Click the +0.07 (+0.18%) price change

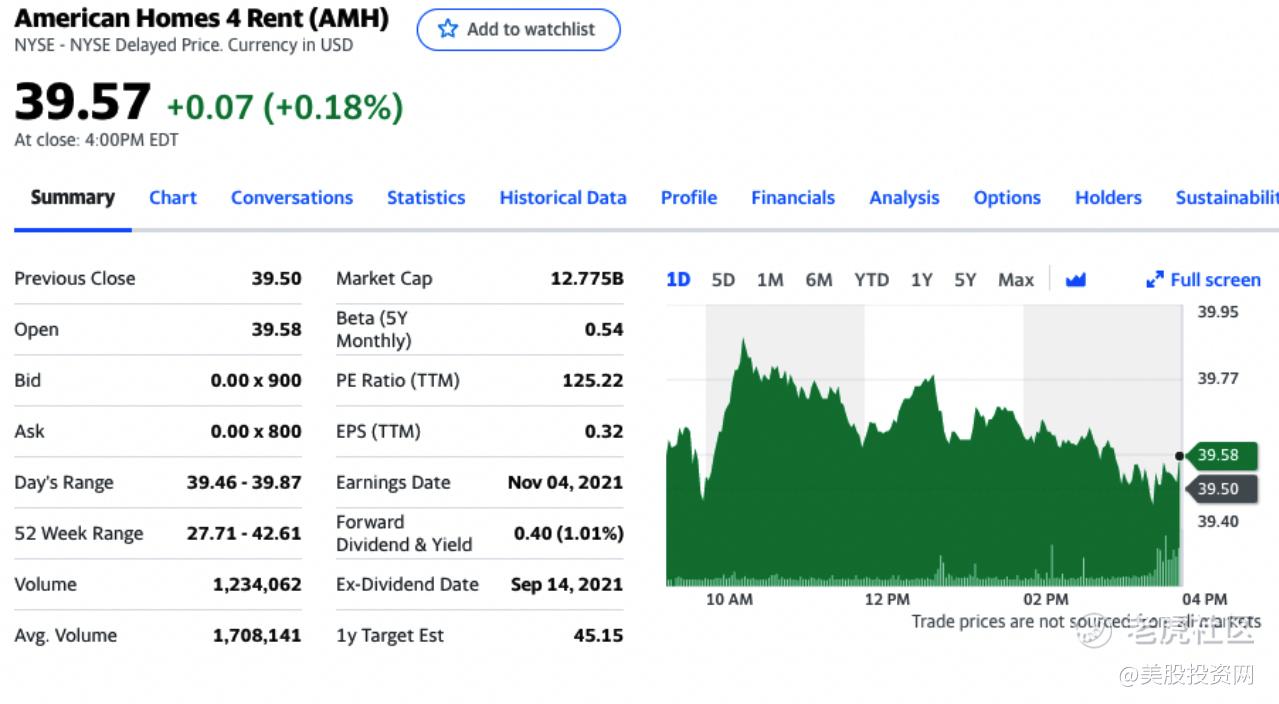tap(285, 106)
